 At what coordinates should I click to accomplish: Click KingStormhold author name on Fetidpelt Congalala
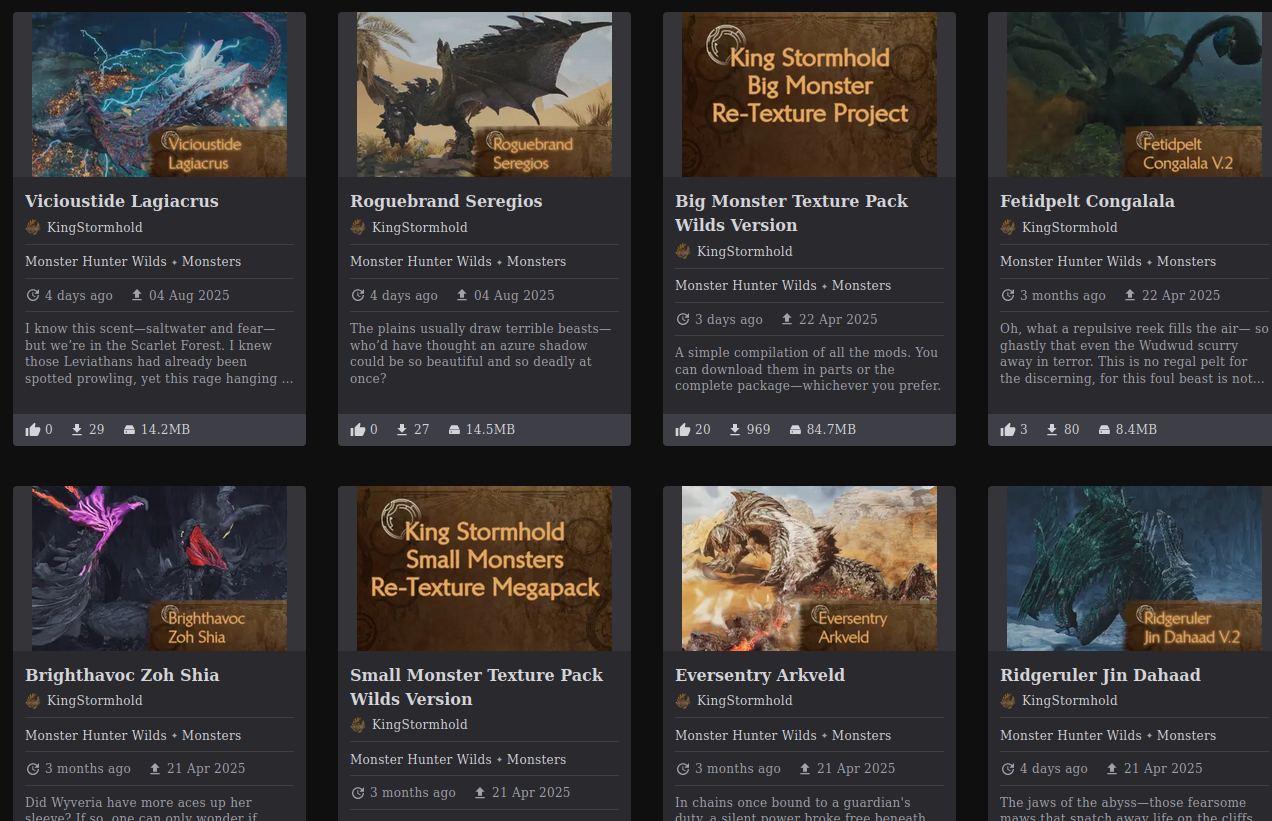(x=1070, y=227)
